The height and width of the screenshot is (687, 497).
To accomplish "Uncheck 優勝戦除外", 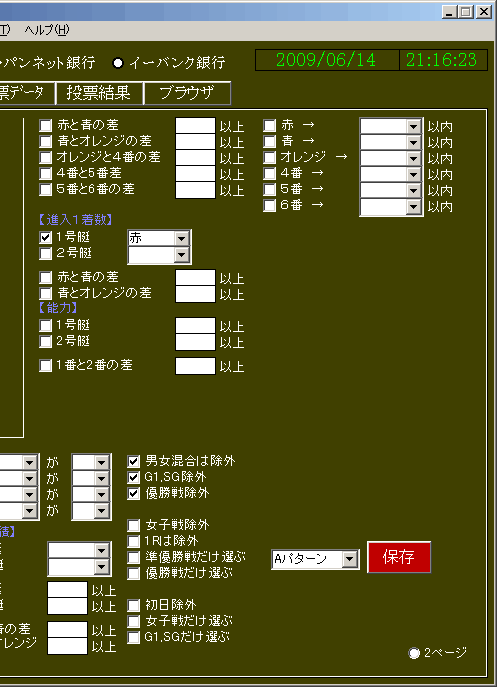I will 134,493.
